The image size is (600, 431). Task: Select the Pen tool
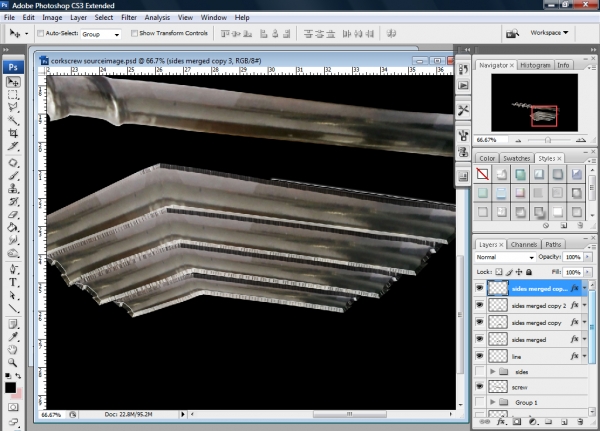tap(13, 269)
